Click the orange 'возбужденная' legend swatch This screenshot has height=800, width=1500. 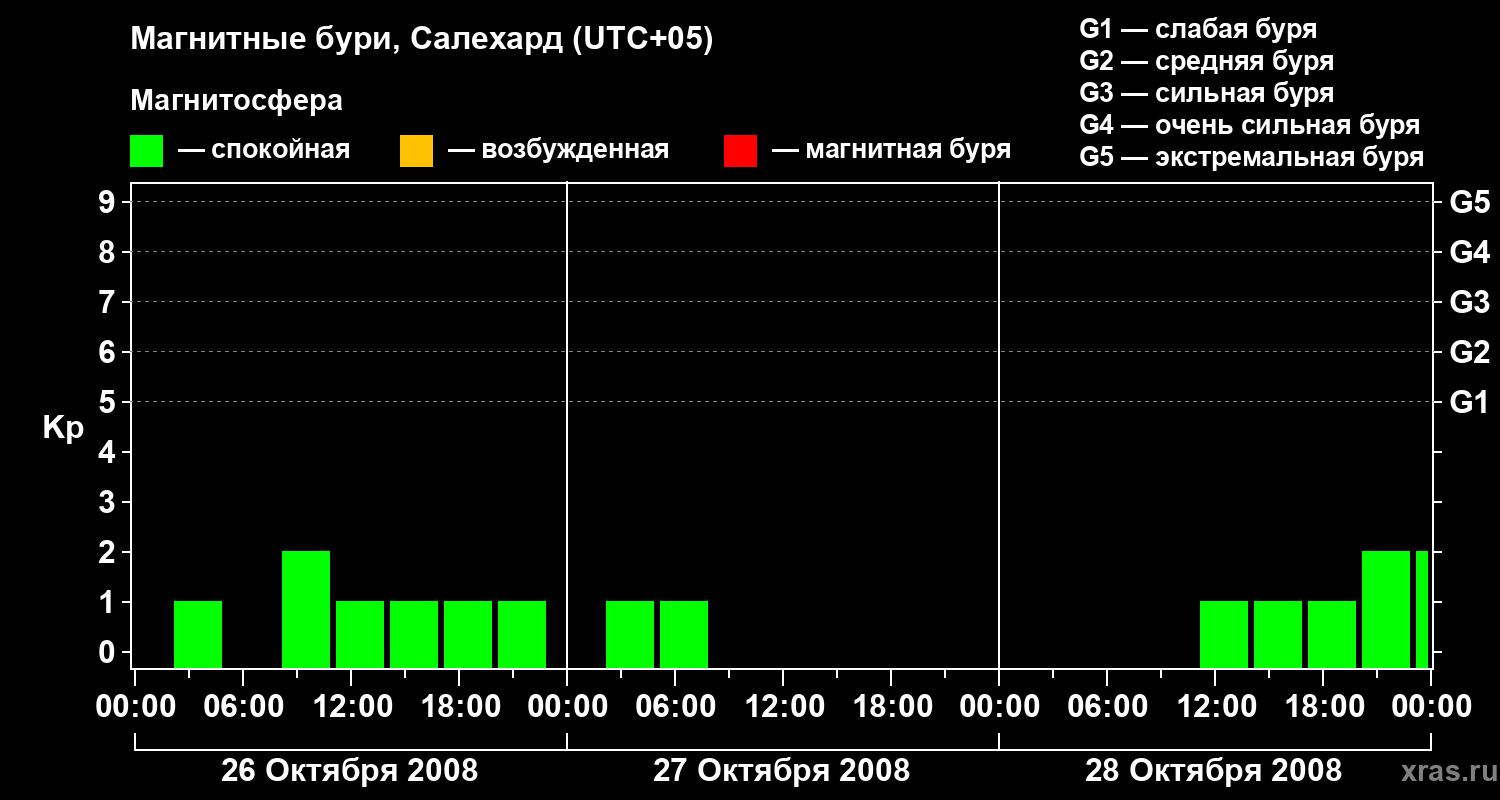coord(416,150)
